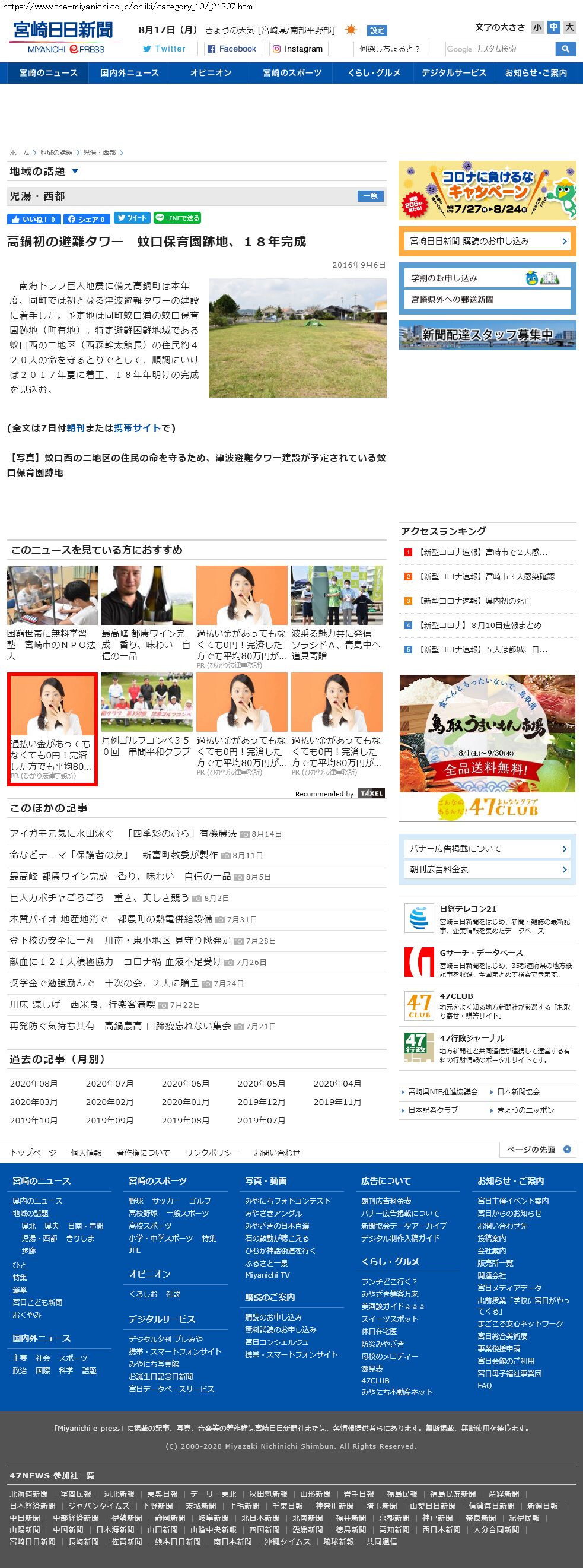Click the Gサーチ・データベース icon

[419, 961]
